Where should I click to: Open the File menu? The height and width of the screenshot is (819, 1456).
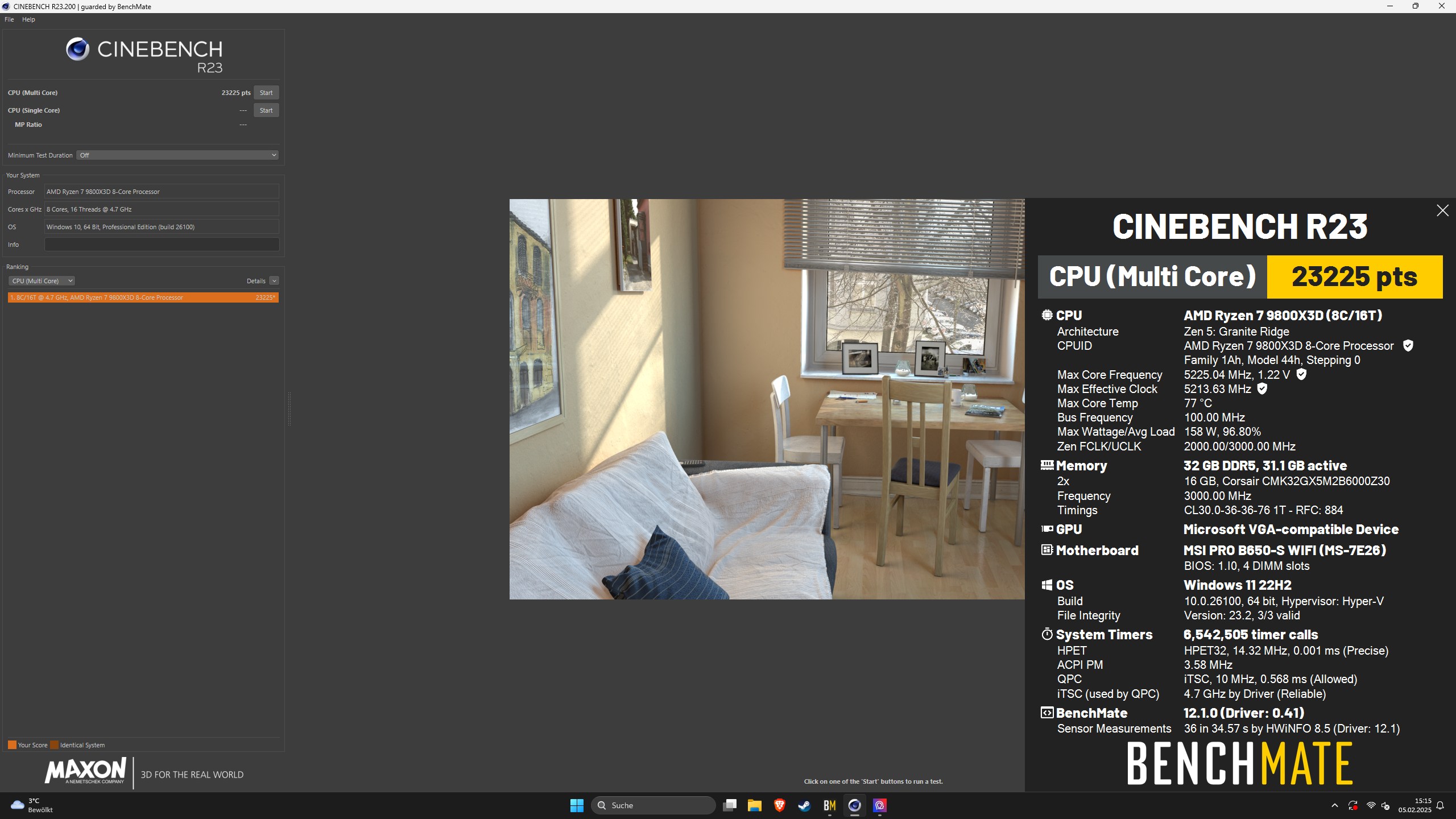[9, 19]
